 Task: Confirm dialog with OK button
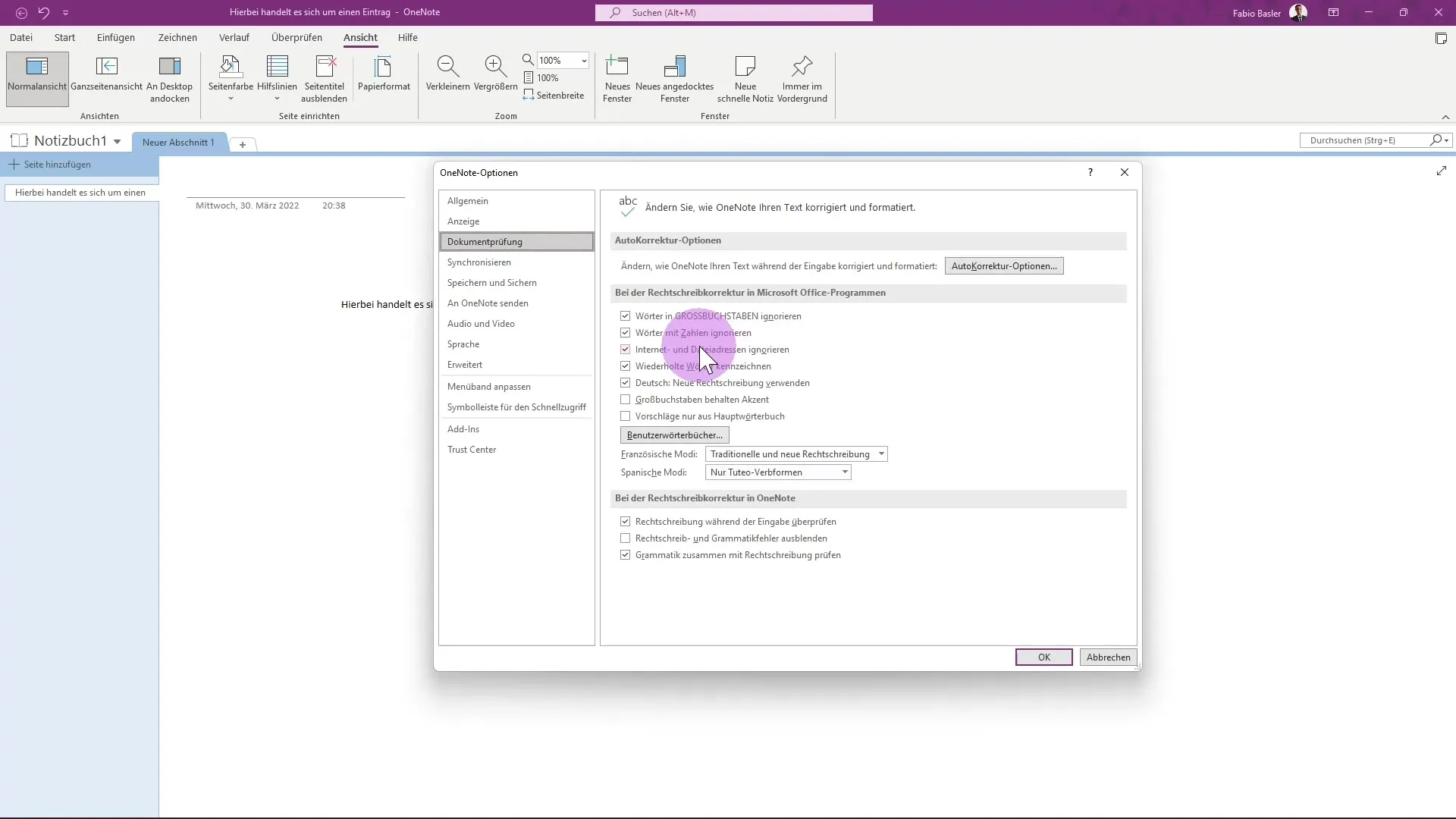(1044, 657)
